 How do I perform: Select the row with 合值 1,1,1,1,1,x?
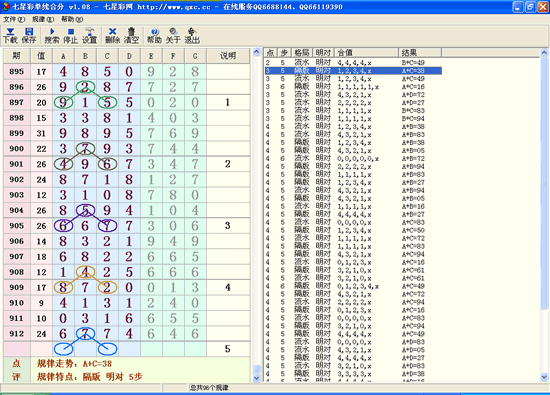click(x=353, y=87)
